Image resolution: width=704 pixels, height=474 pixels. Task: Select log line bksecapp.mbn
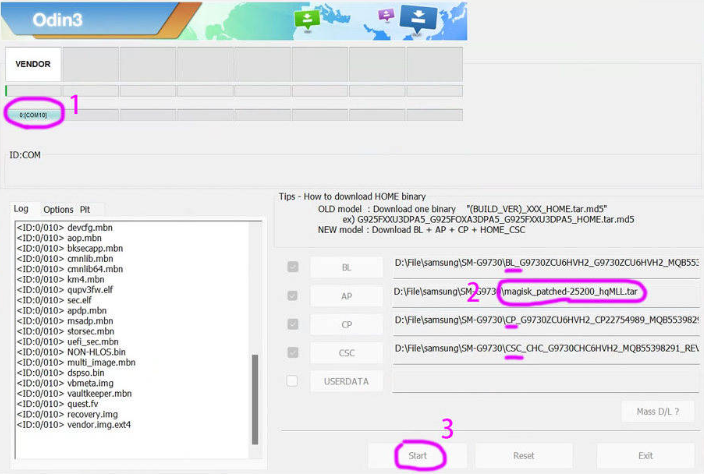pyautogui.click(x=70, y=248)
